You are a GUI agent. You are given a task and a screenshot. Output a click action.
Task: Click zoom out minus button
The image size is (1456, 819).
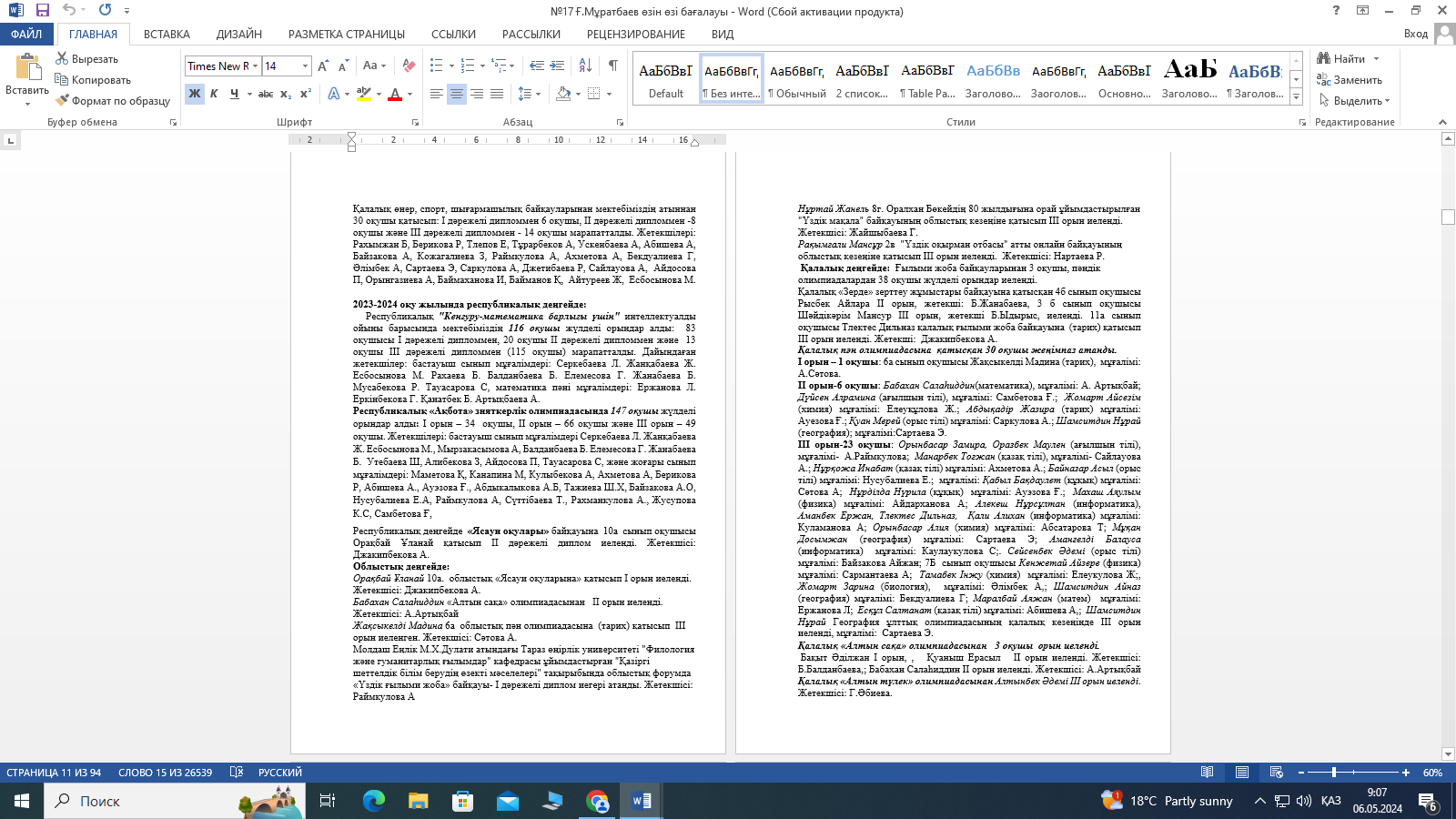click(1301, 772)
